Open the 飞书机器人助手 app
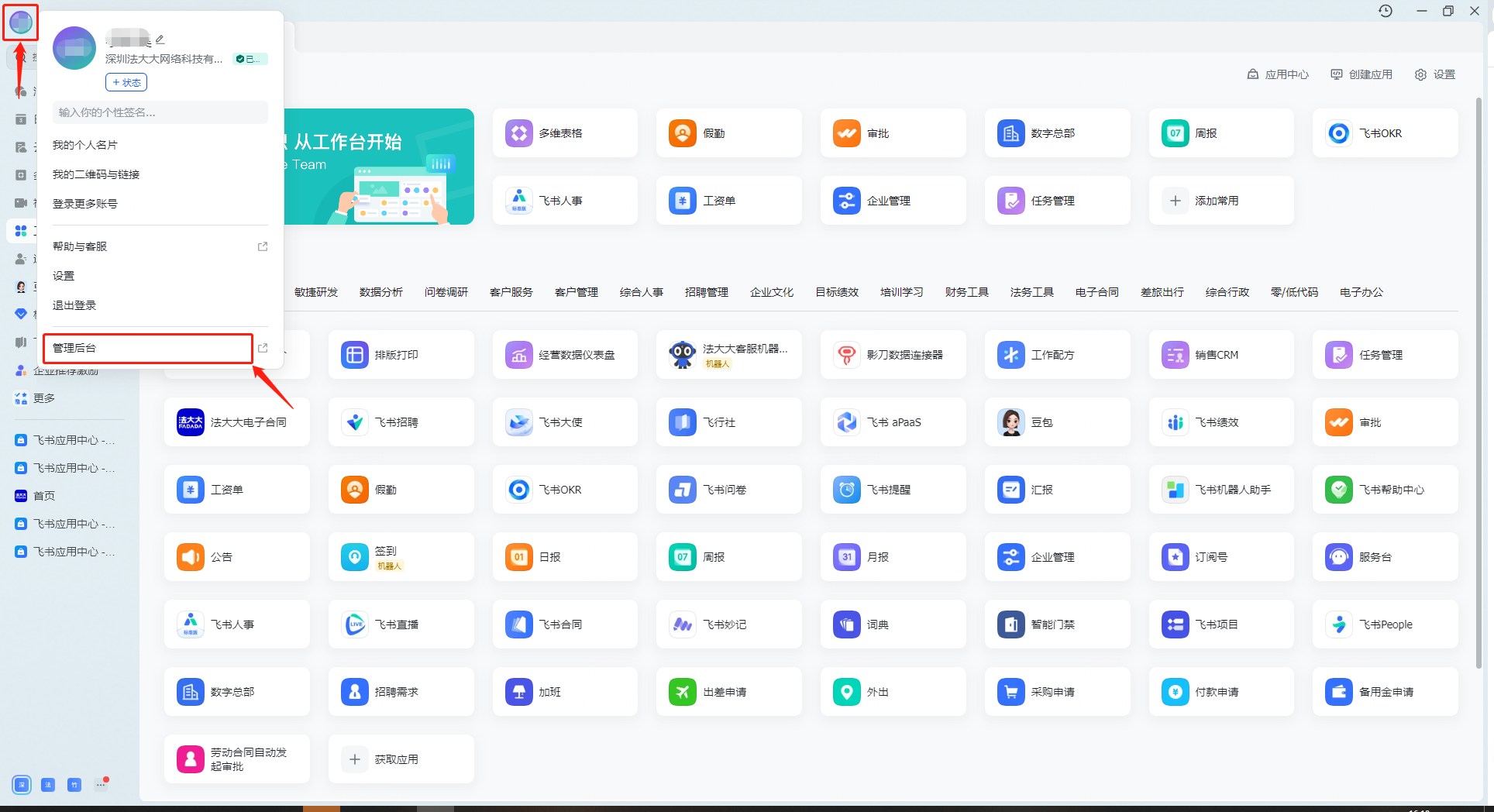 tap(1221, 490)
